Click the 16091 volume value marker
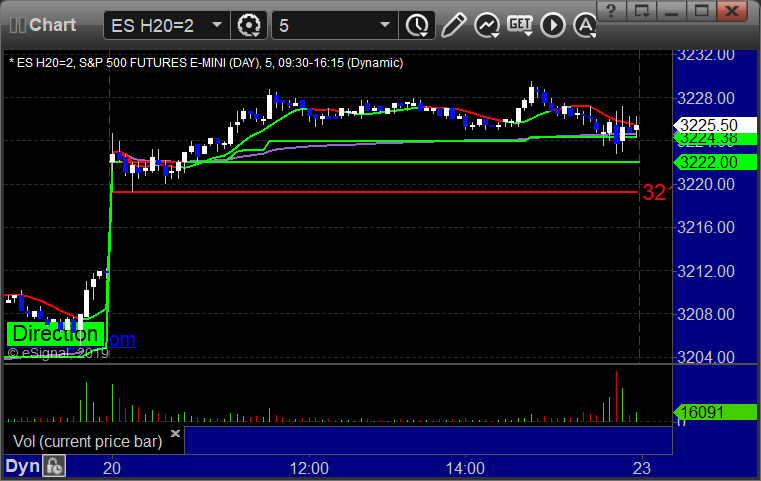This screenshot has height=481, width=761. (715, 412)
